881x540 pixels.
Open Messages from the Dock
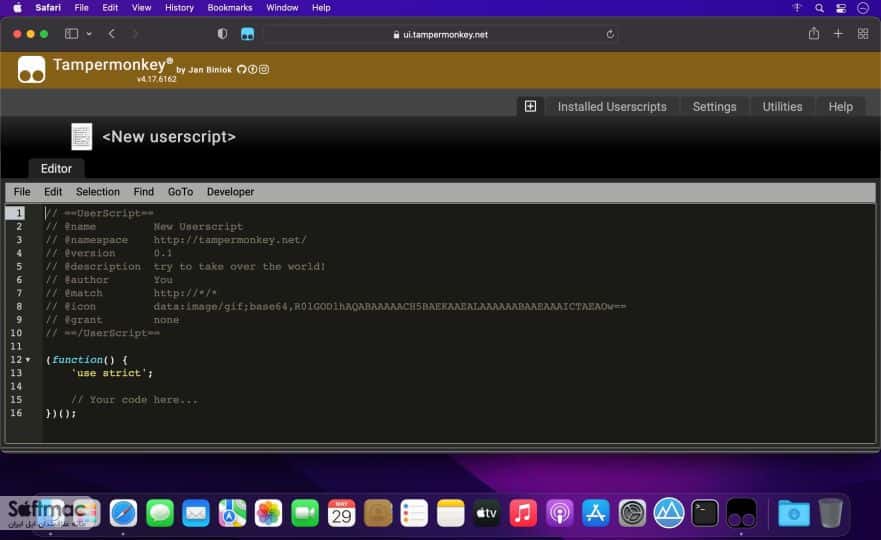click(x=160, y=513)
